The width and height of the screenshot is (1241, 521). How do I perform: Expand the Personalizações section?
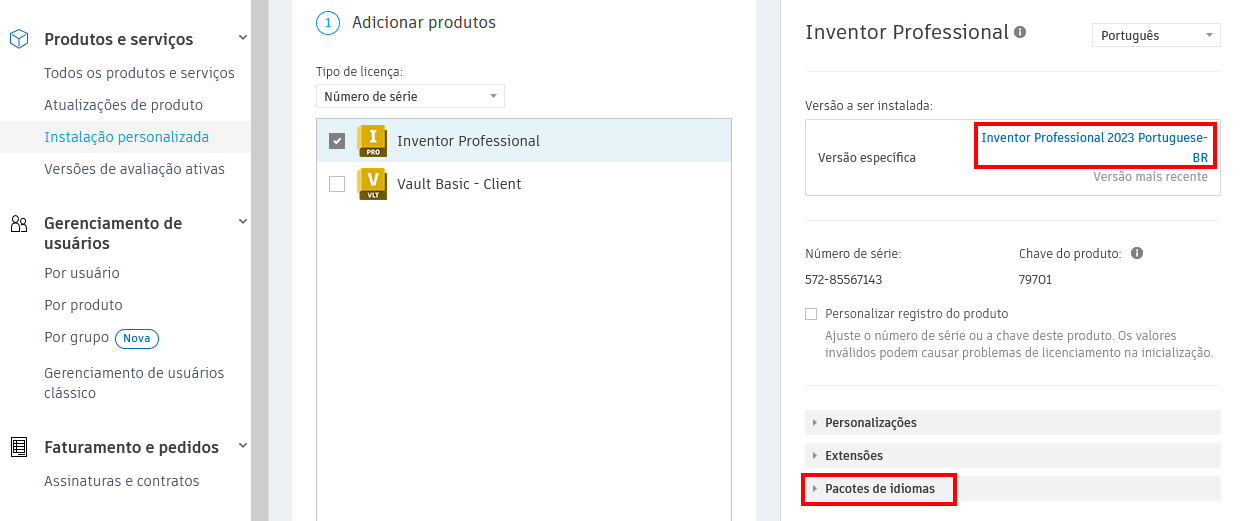pyautogui.click(x=870, y=422)
